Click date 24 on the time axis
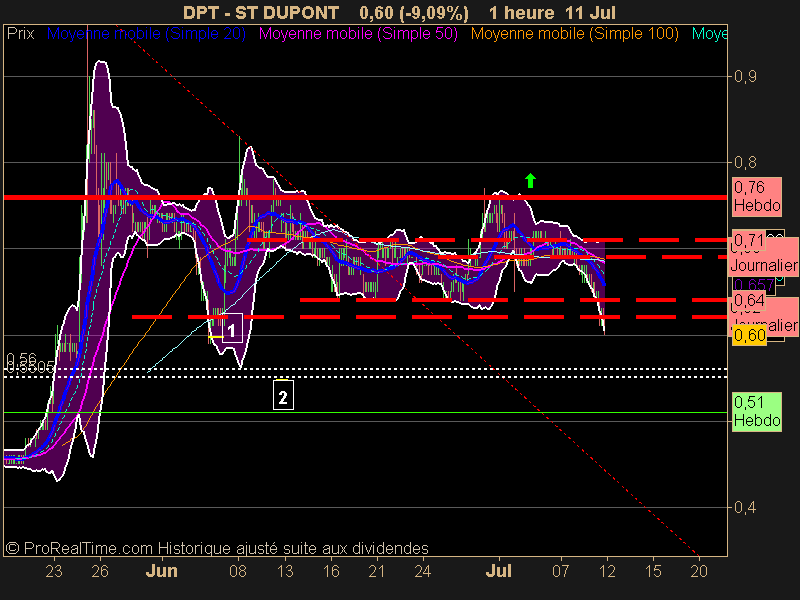 coord(422,571)
